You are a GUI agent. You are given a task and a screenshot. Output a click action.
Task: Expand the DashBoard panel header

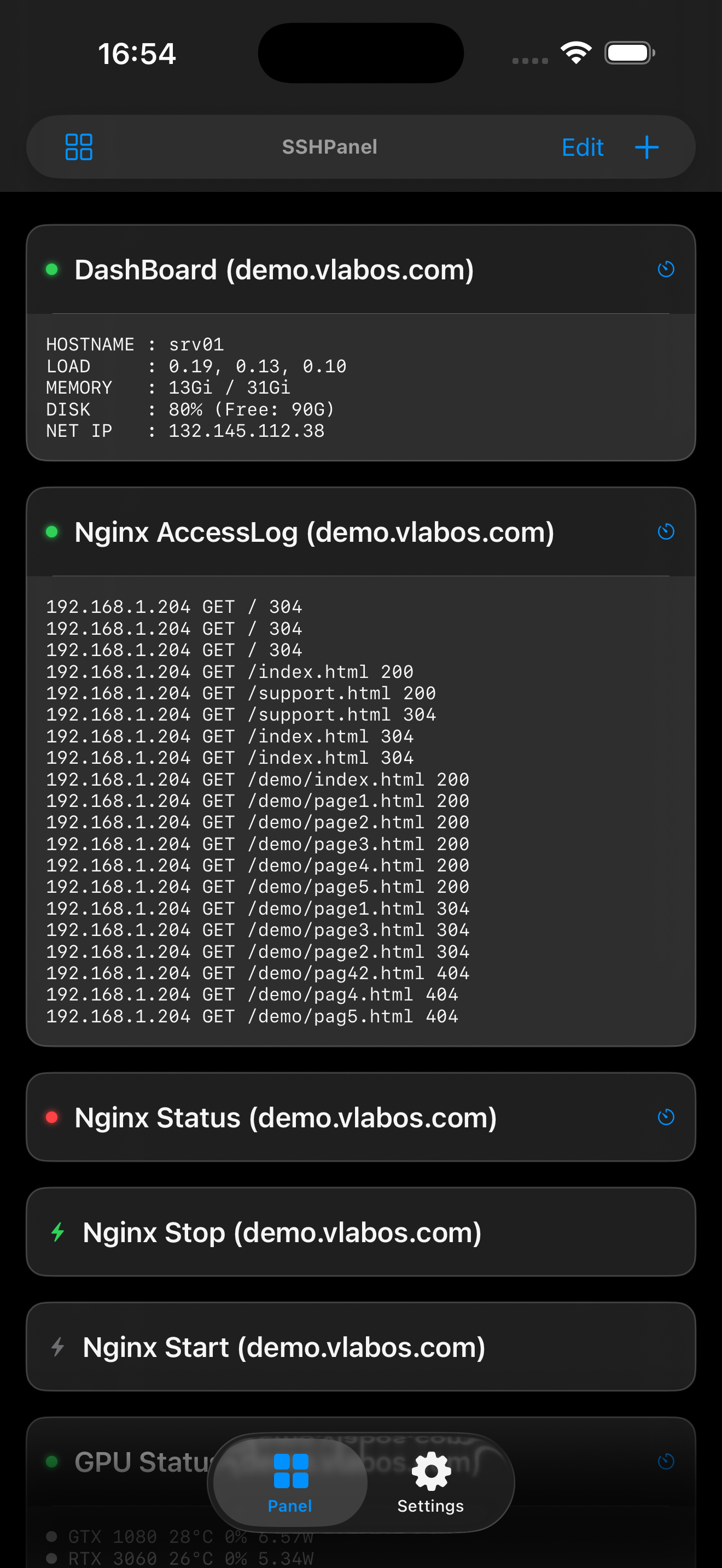click(274, 269)
